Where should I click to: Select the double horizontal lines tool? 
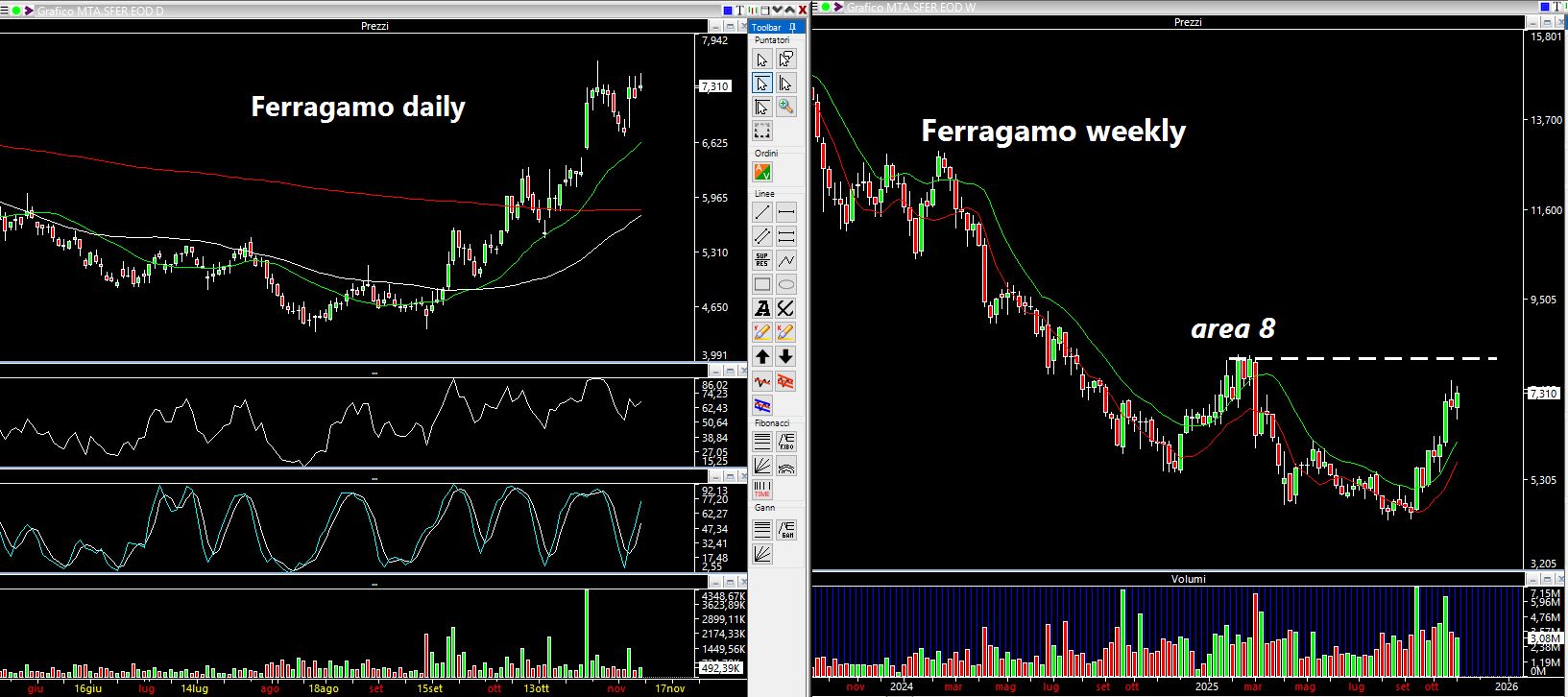786,236
